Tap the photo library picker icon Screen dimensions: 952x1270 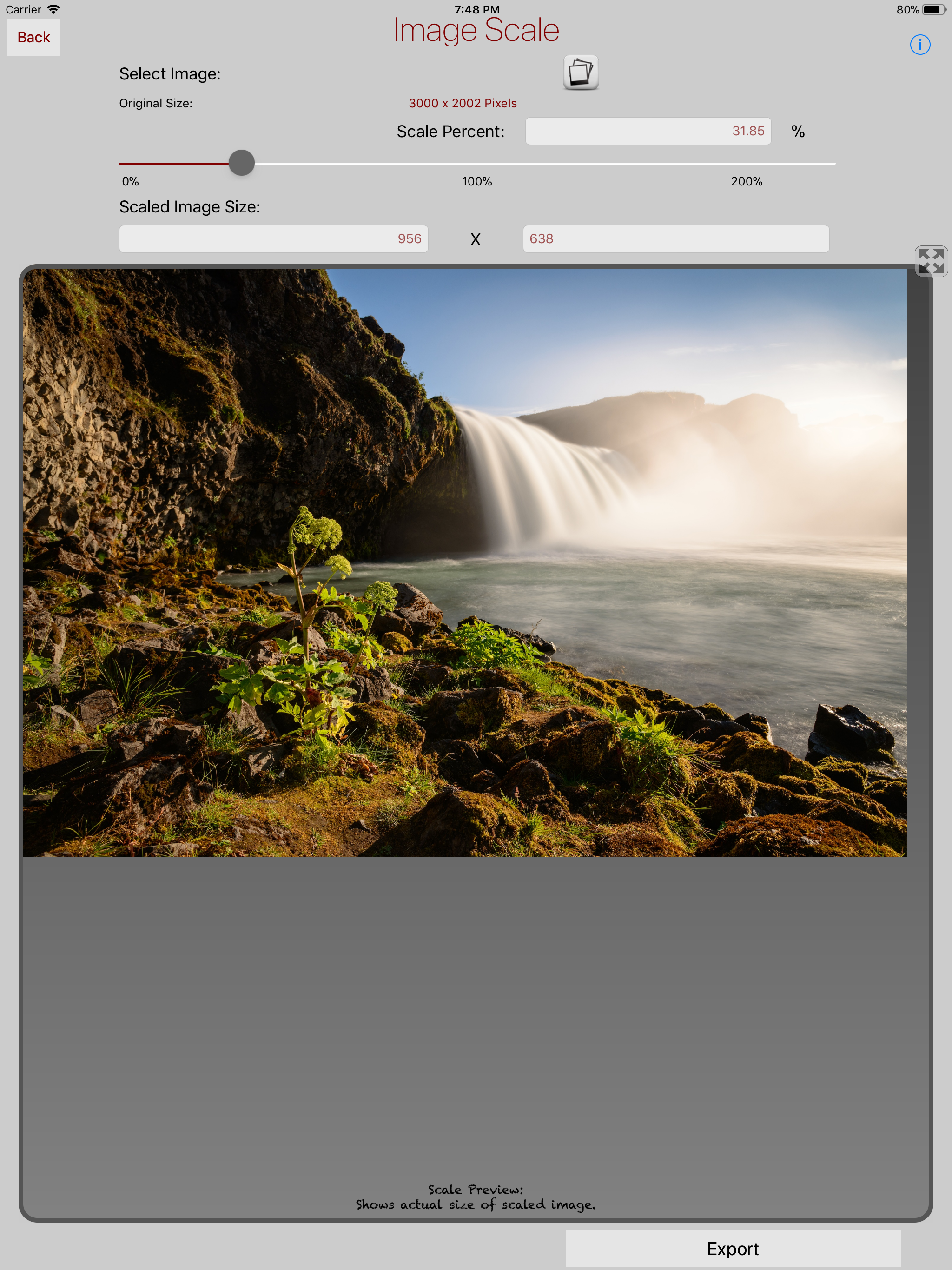[581, 73]
